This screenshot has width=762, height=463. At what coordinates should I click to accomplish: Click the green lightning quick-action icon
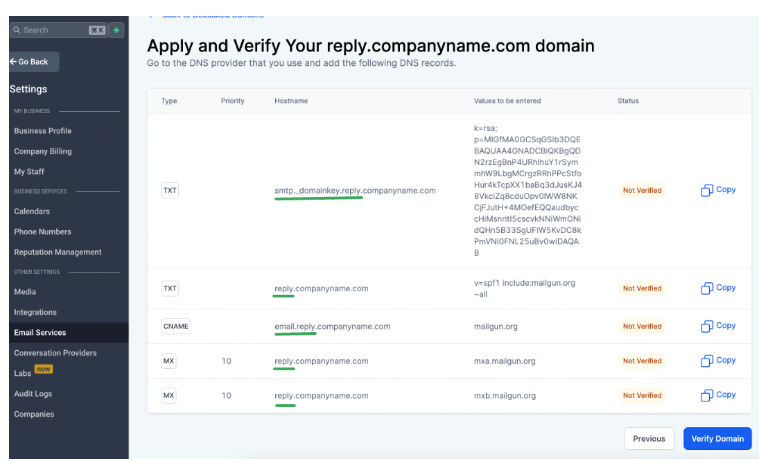click(x=117, y=30)
